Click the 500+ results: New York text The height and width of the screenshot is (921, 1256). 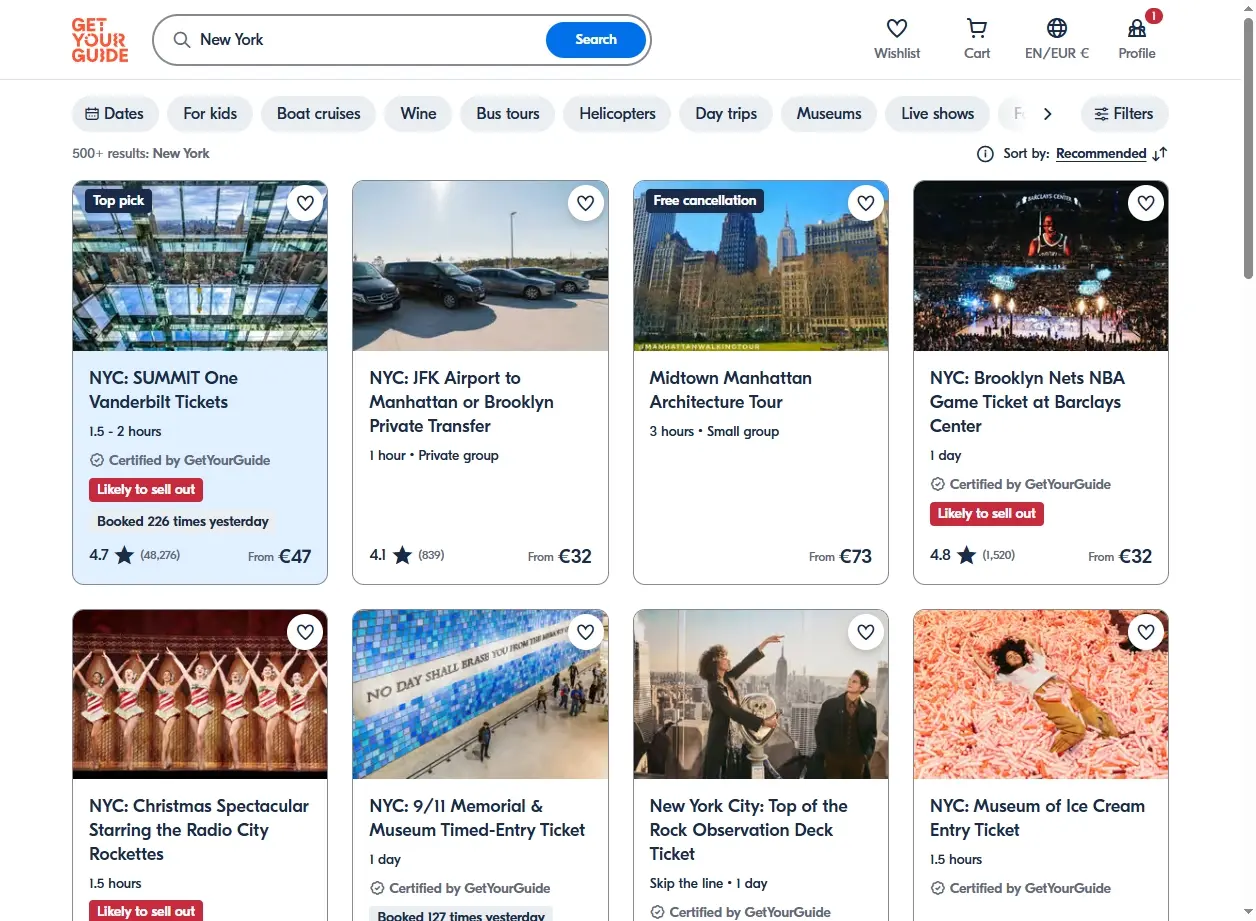click(x=141, y=154)
